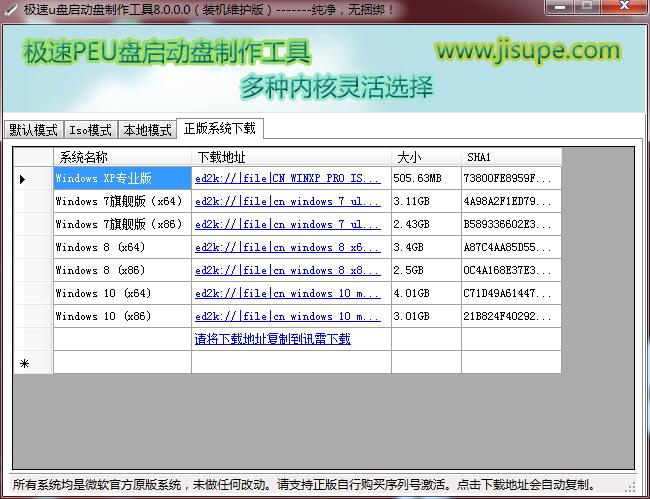Click the 3.4GB size cell
The image size is (650, 499).
coord(426,247)
